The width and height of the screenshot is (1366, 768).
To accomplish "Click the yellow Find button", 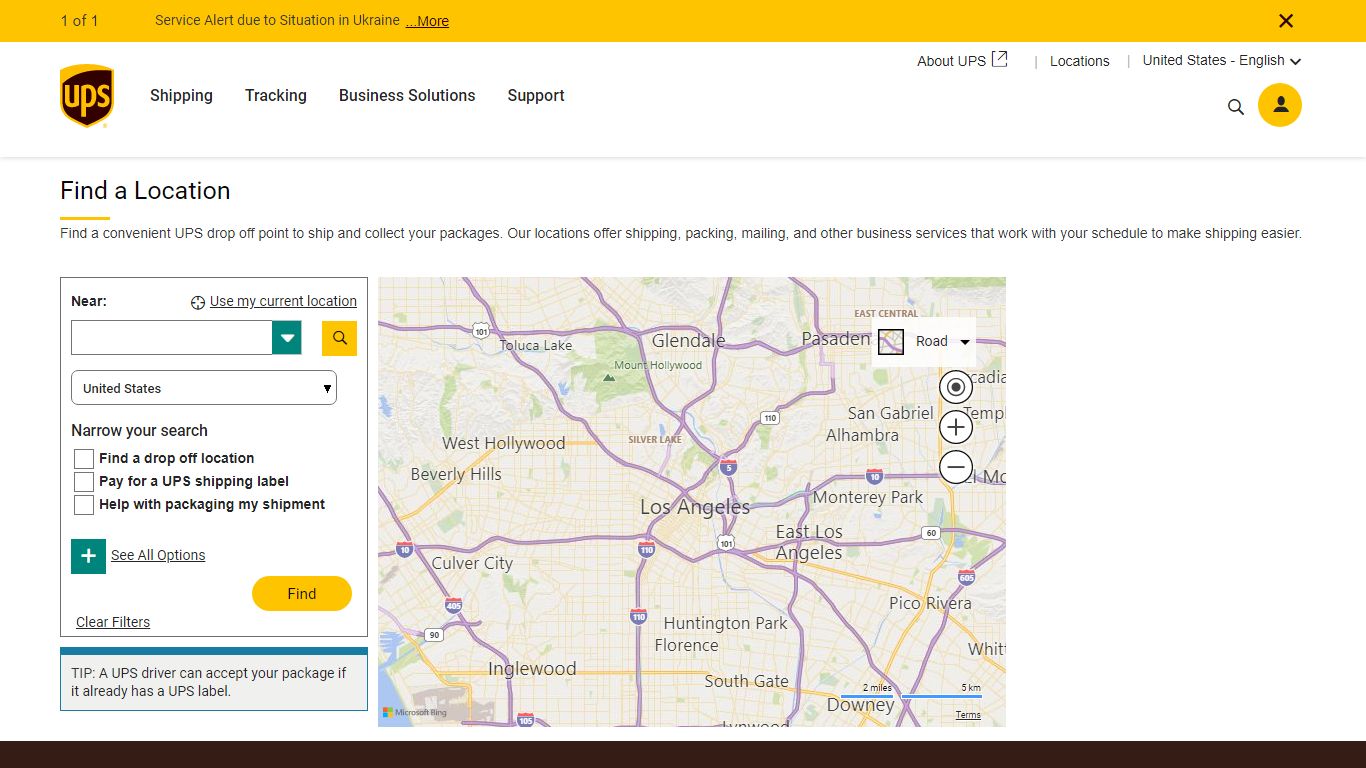I will [302, 593].
